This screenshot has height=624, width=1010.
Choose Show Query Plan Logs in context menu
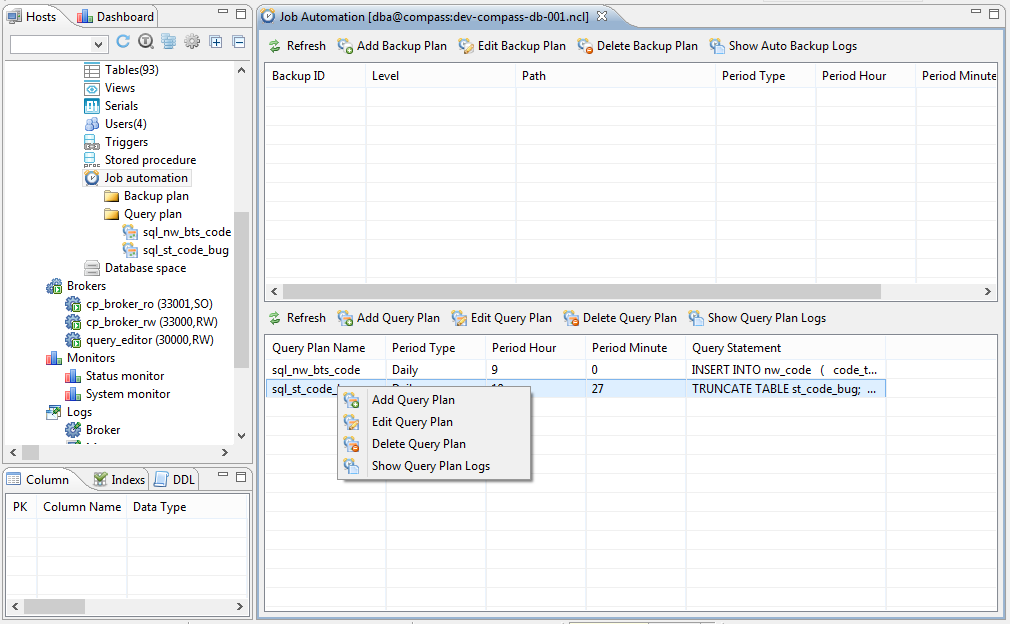(x=430, y=466)
